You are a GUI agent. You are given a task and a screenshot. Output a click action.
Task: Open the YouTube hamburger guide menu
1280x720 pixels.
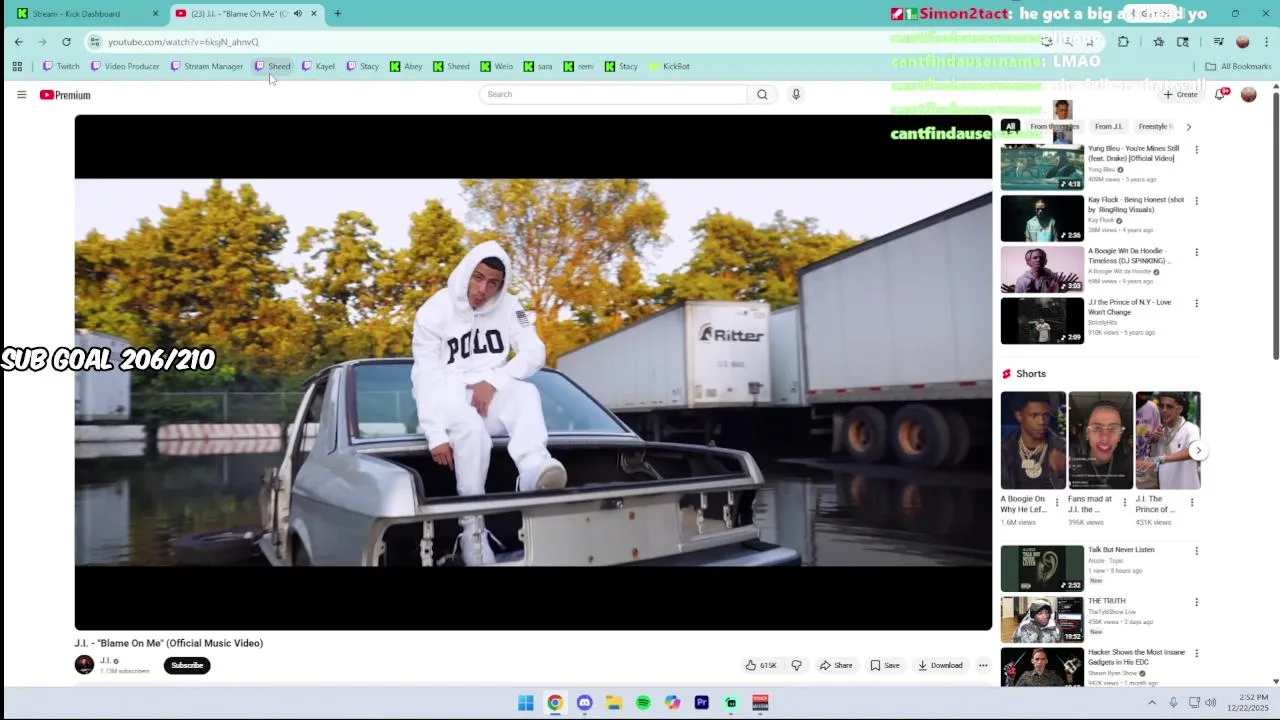21,94
